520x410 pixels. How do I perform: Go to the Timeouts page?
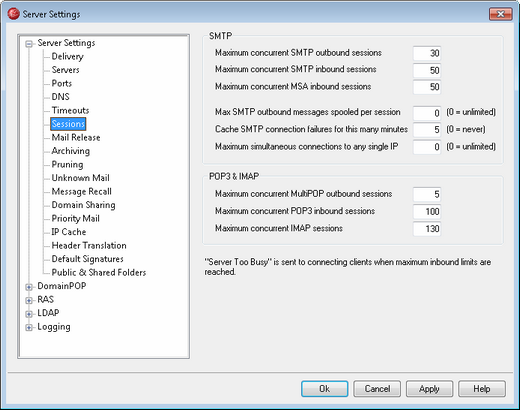point(70,110)
